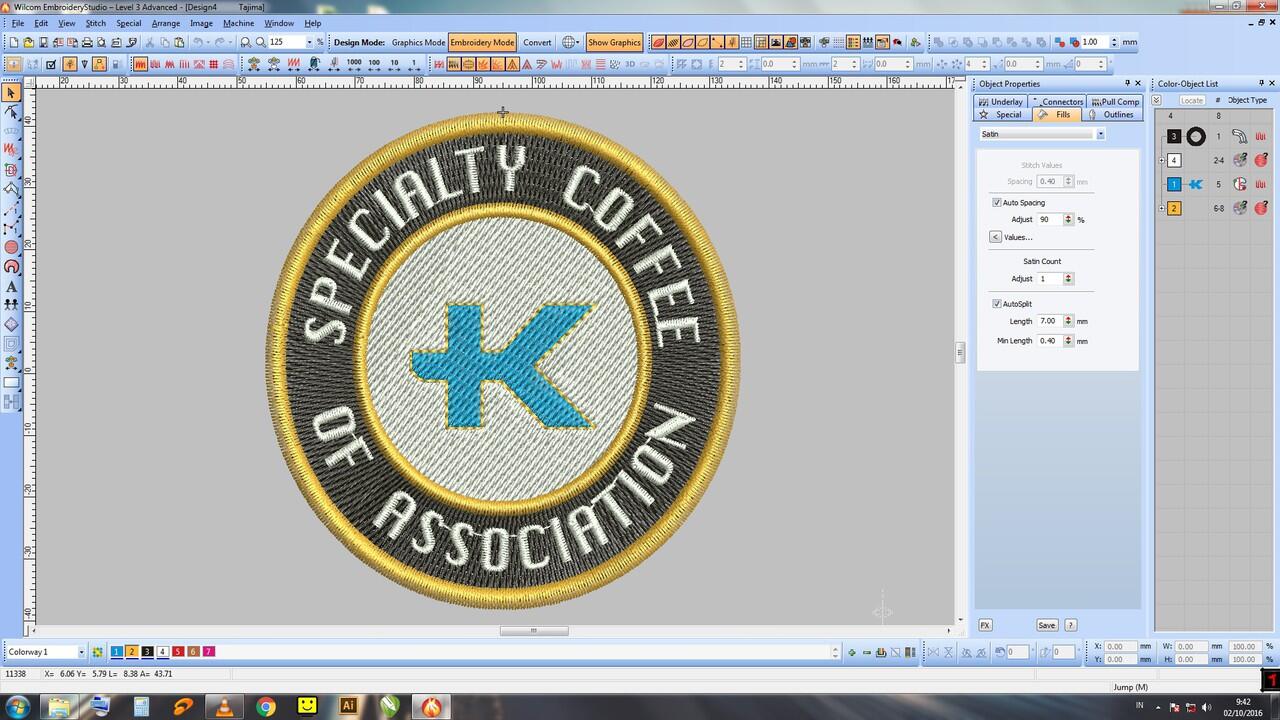Click the Open design folder icon

pyautogui.click(x=28, y=42)
